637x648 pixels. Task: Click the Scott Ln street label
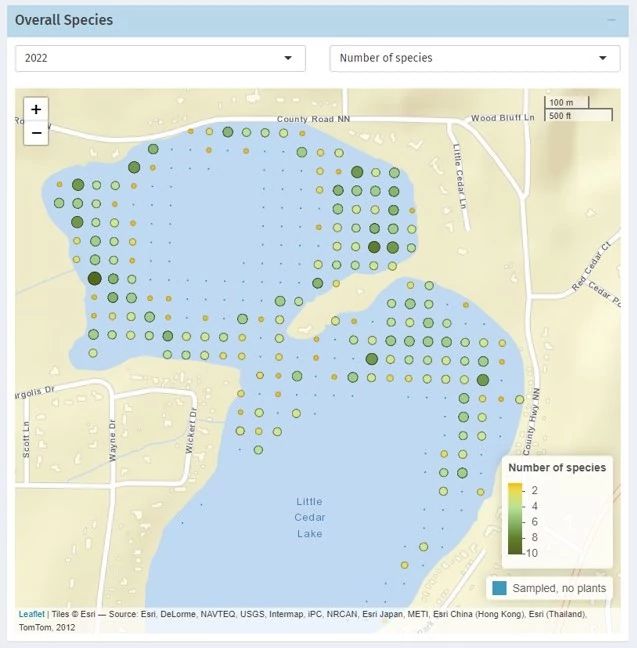click(x=27, y=436)
